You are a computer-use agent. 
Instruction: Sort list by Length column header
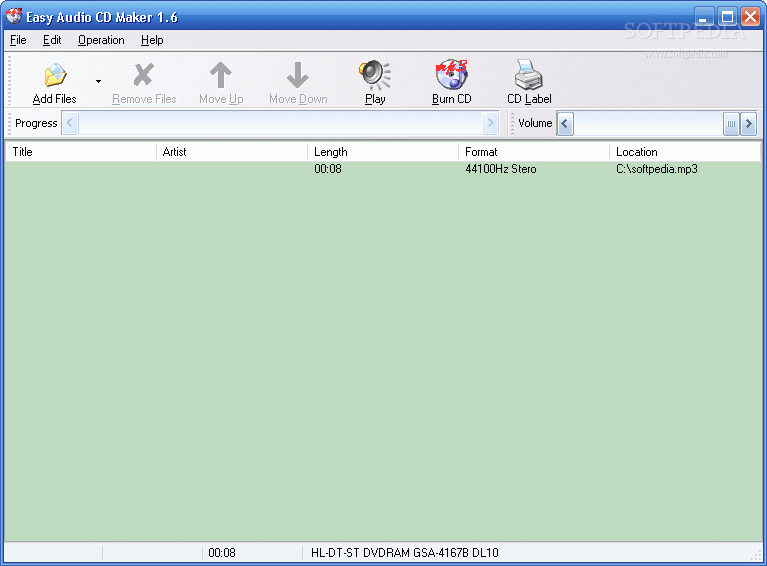(383, 152)
